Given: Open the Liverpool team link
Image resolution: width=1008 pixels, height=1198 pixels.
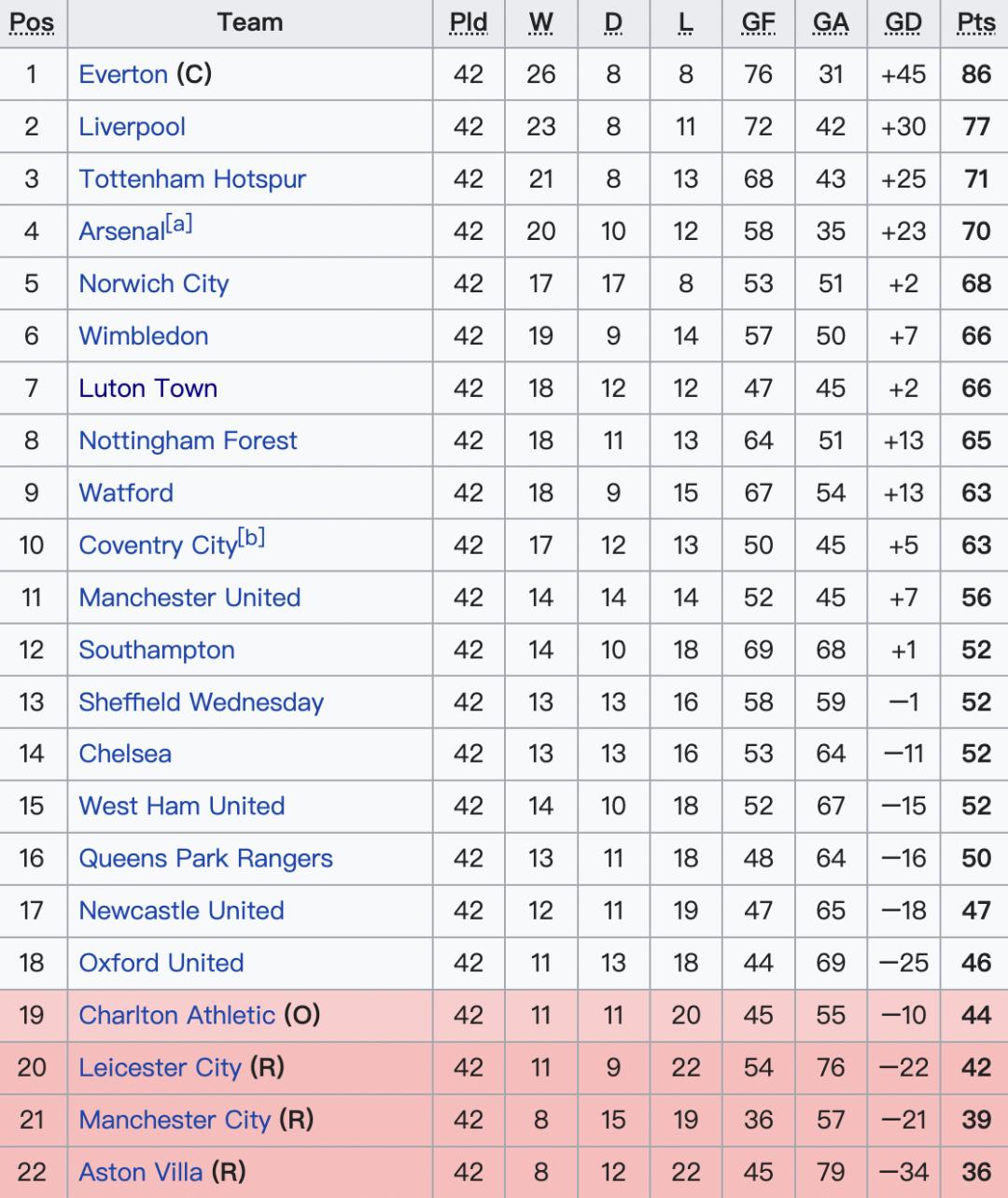Looking at the screenshot, I should 133,127.
